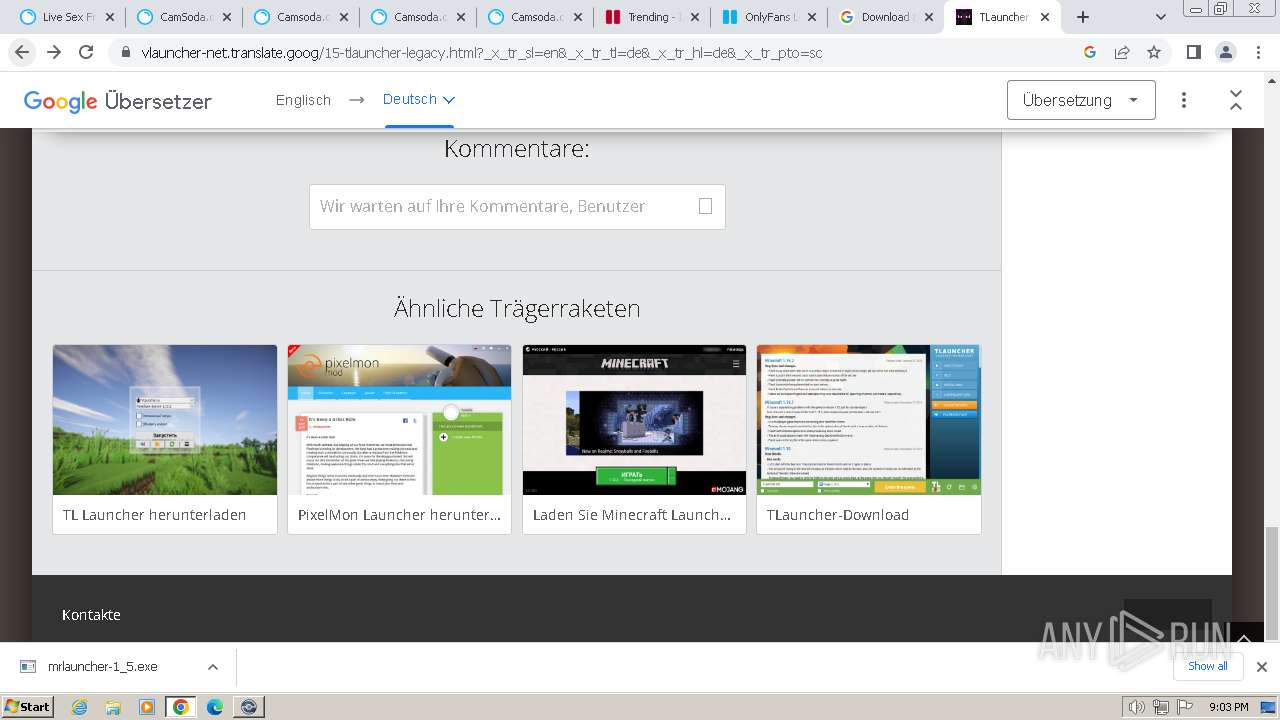Close the Trending tab

tap(694, 17)
